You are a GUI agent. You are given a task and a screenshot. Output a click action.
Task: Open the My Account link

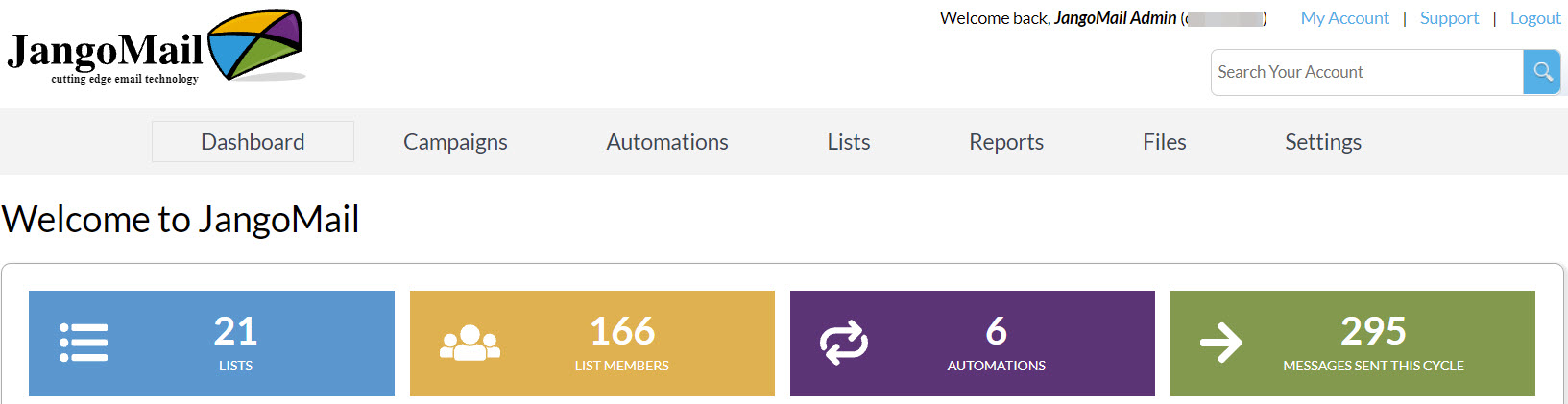(x=1344, y=18)
